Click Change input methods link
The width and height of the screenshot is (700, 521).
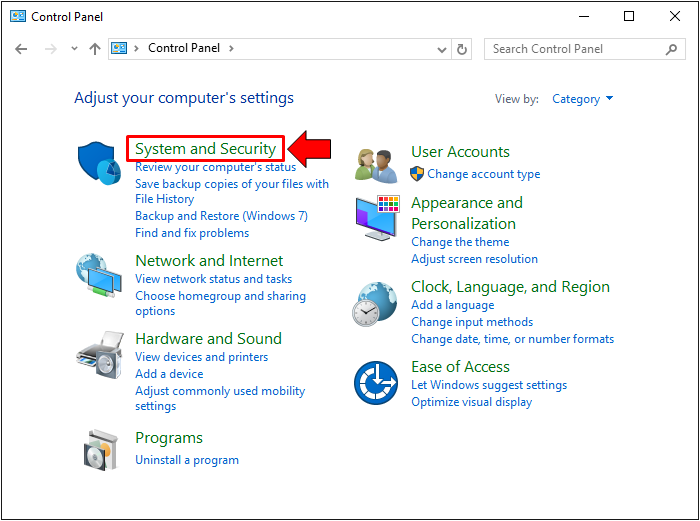point(472,322)
